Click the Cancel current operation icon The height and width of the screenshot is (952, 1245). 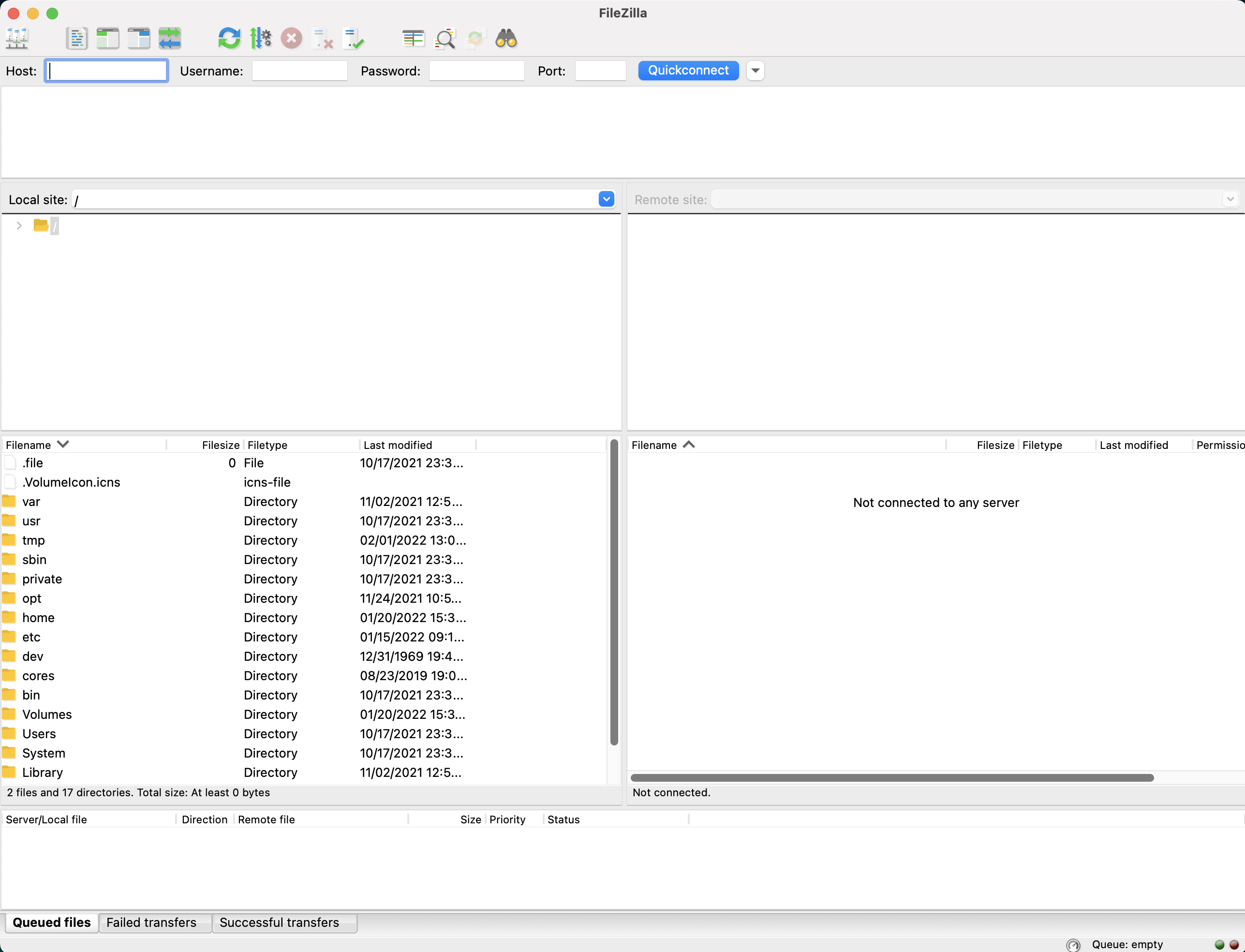coord(292,39)
